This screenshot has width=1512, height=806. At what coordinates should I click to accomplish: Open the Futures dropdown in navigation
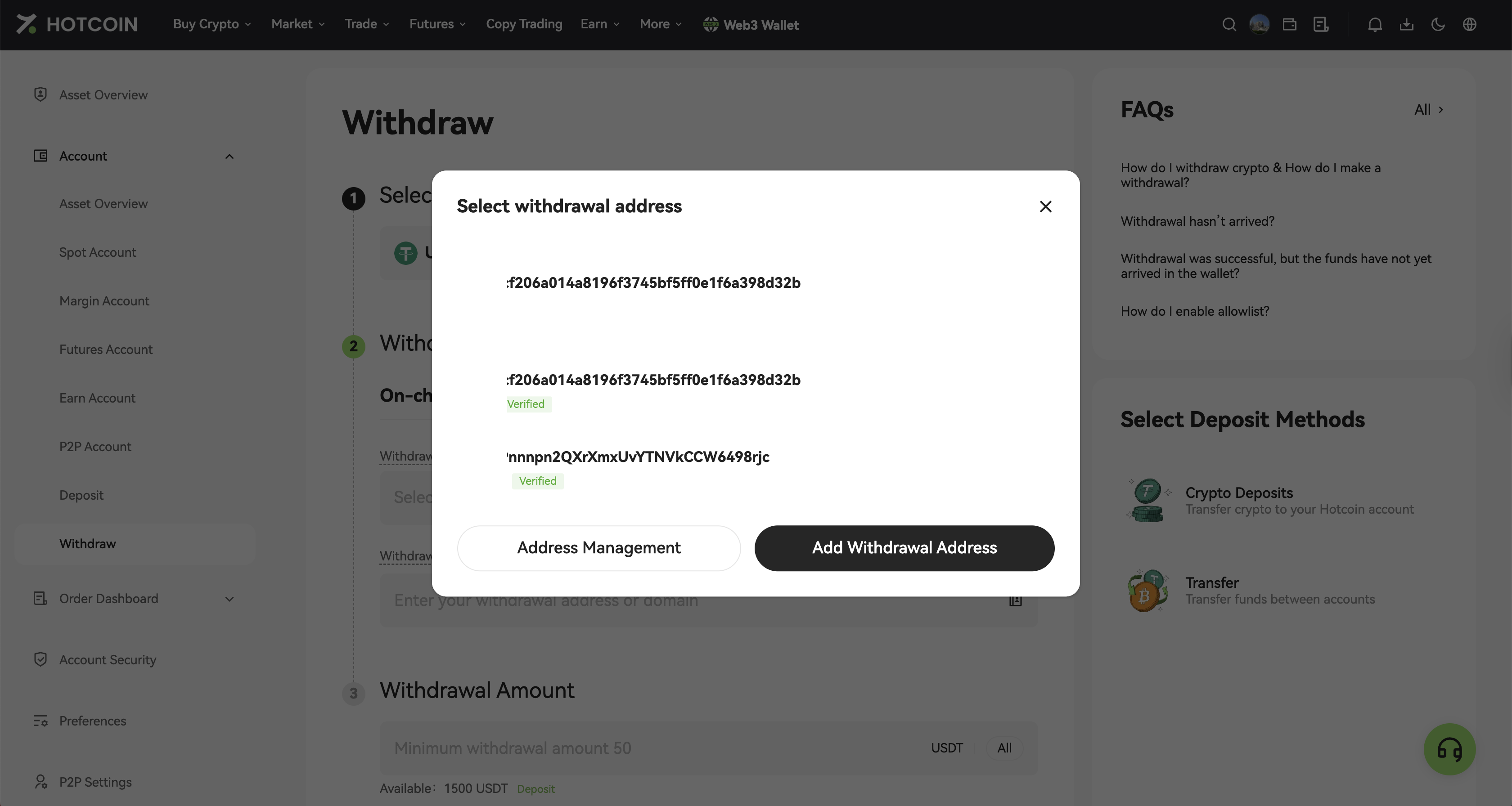[x=437, y=25]
